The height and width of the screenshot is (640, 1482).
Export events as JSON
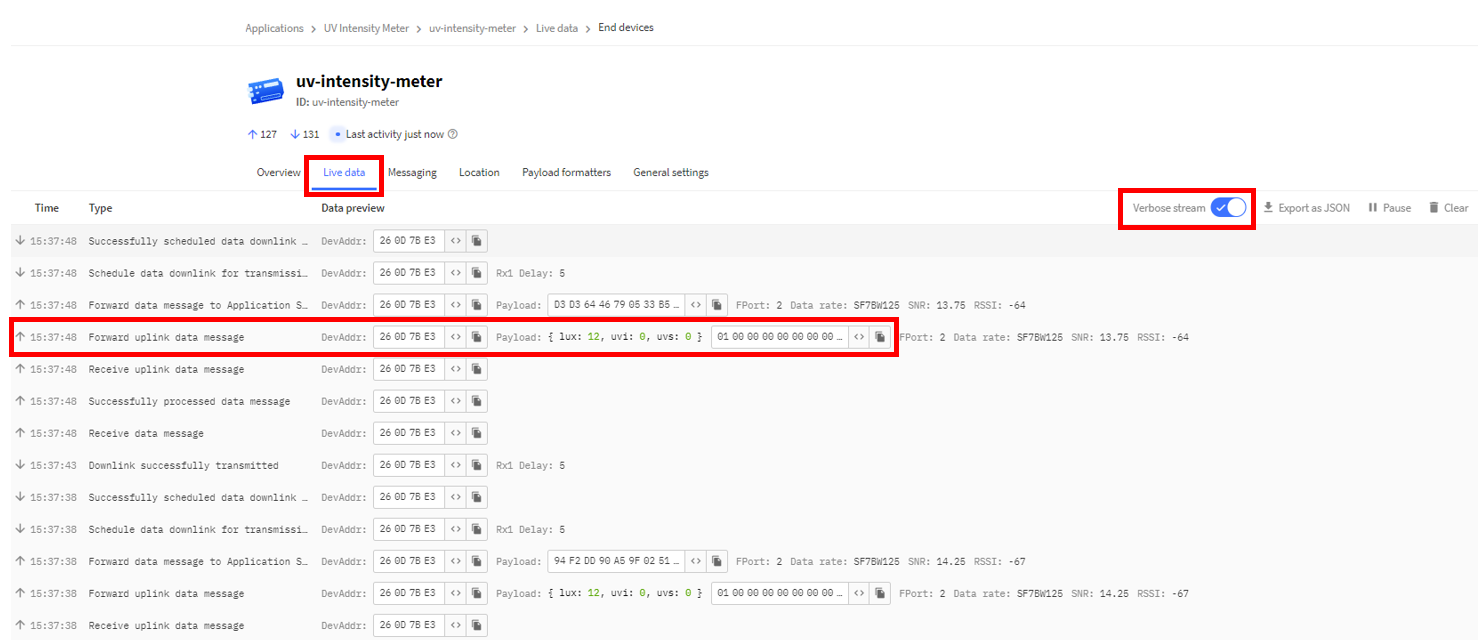(1306, 208)
